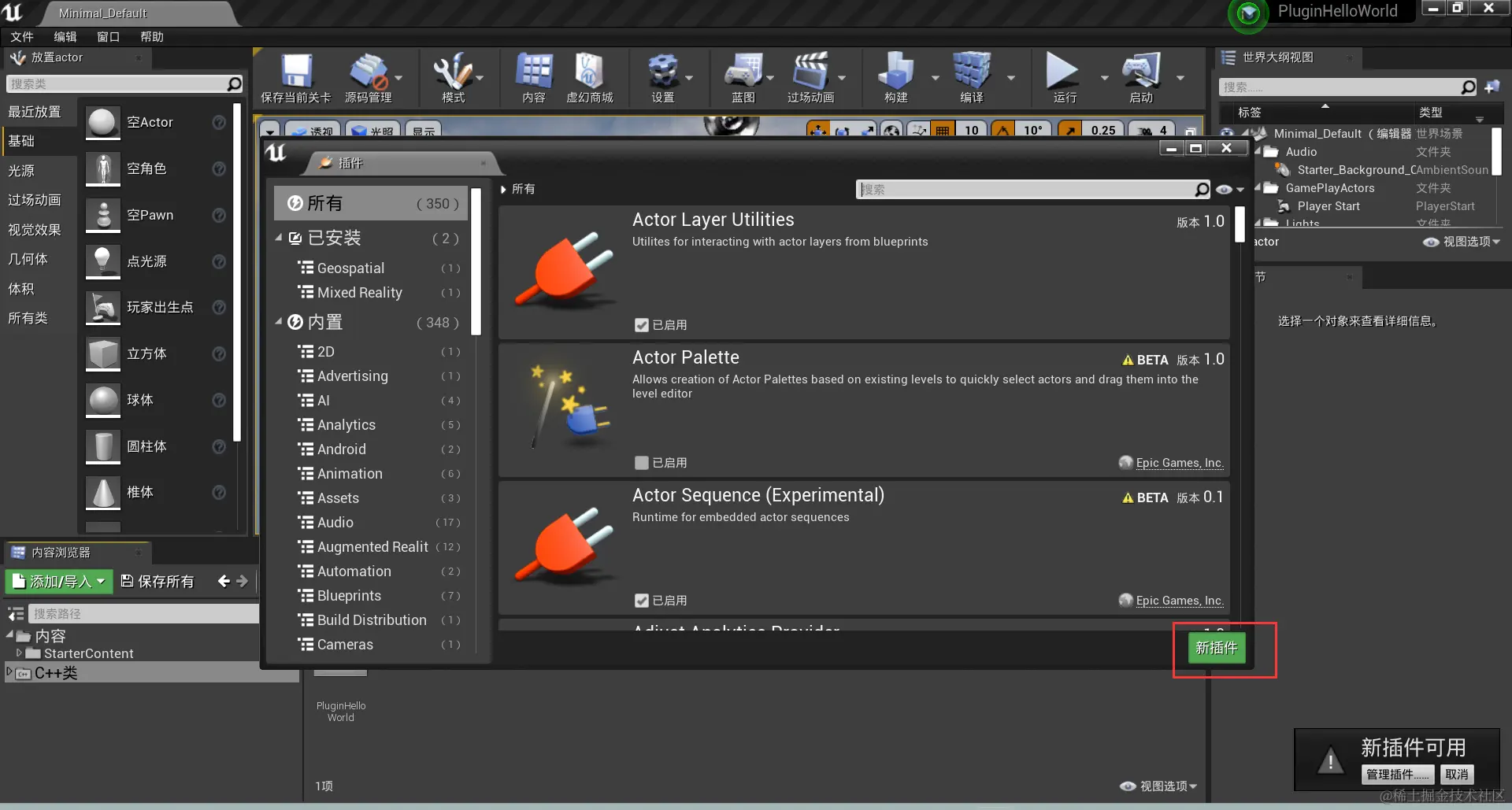Open the Help (帮助) menu

point(151,37)
